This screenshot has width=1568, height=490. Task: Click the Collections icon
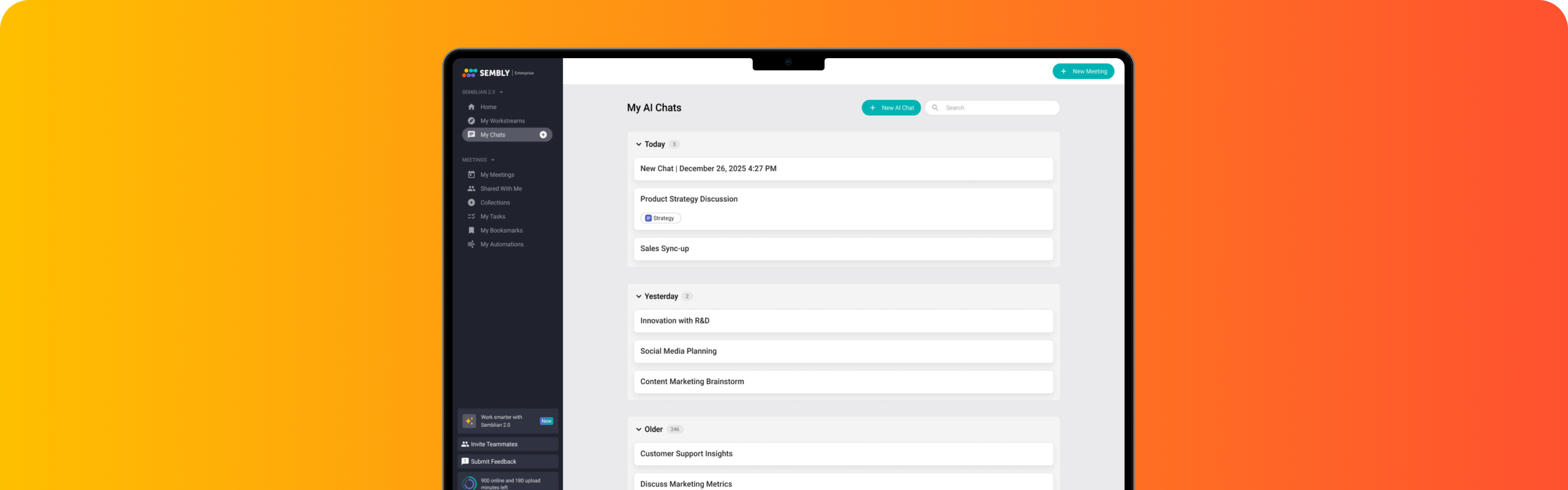click(471, 203)
